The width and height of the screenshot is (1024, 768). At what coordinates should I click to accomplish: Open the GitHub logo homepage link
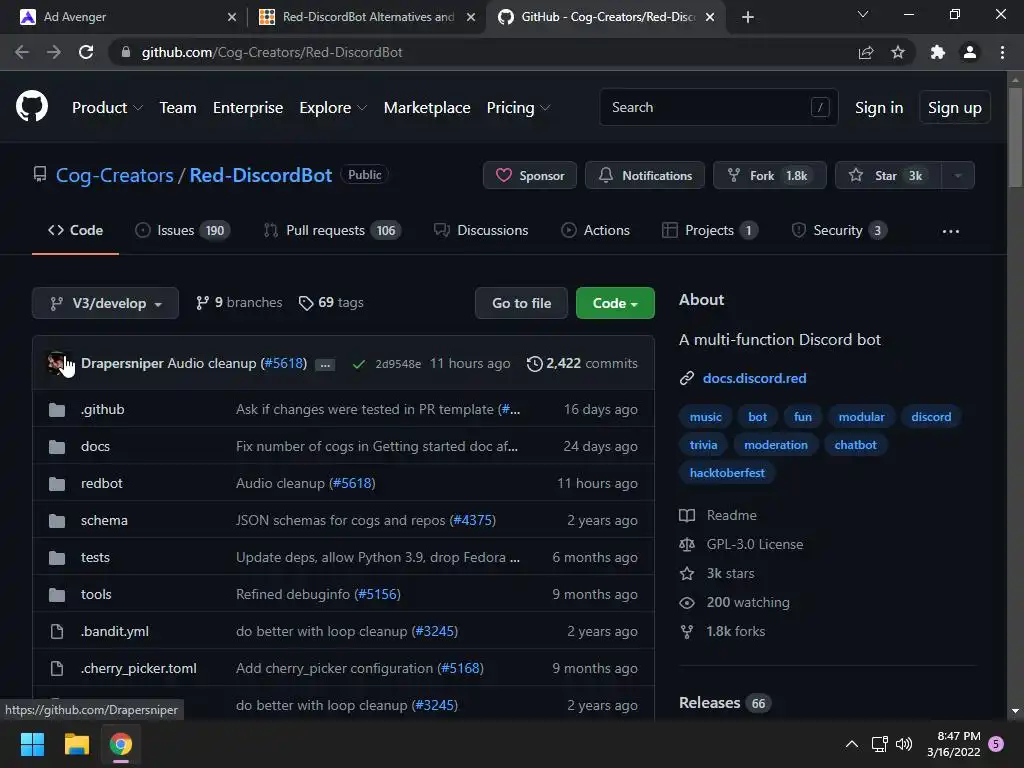(31, 106)
